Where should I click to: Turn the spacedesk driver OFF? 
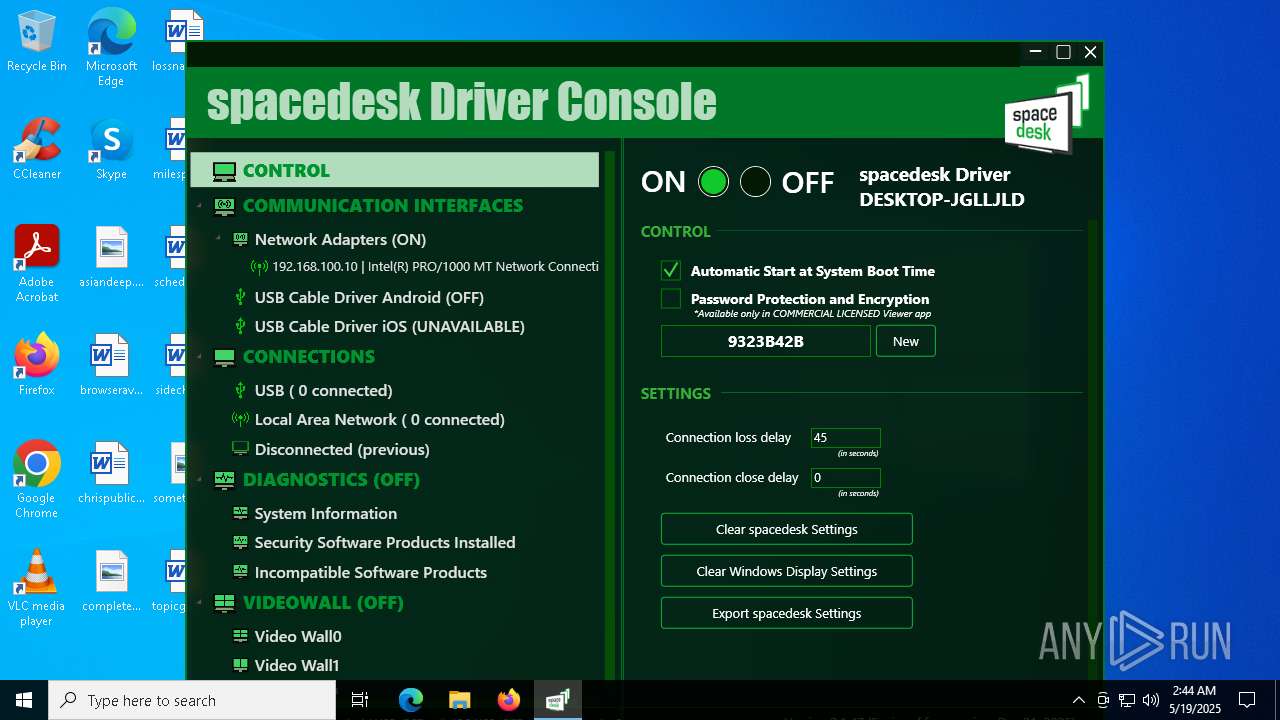click(755, 182)
